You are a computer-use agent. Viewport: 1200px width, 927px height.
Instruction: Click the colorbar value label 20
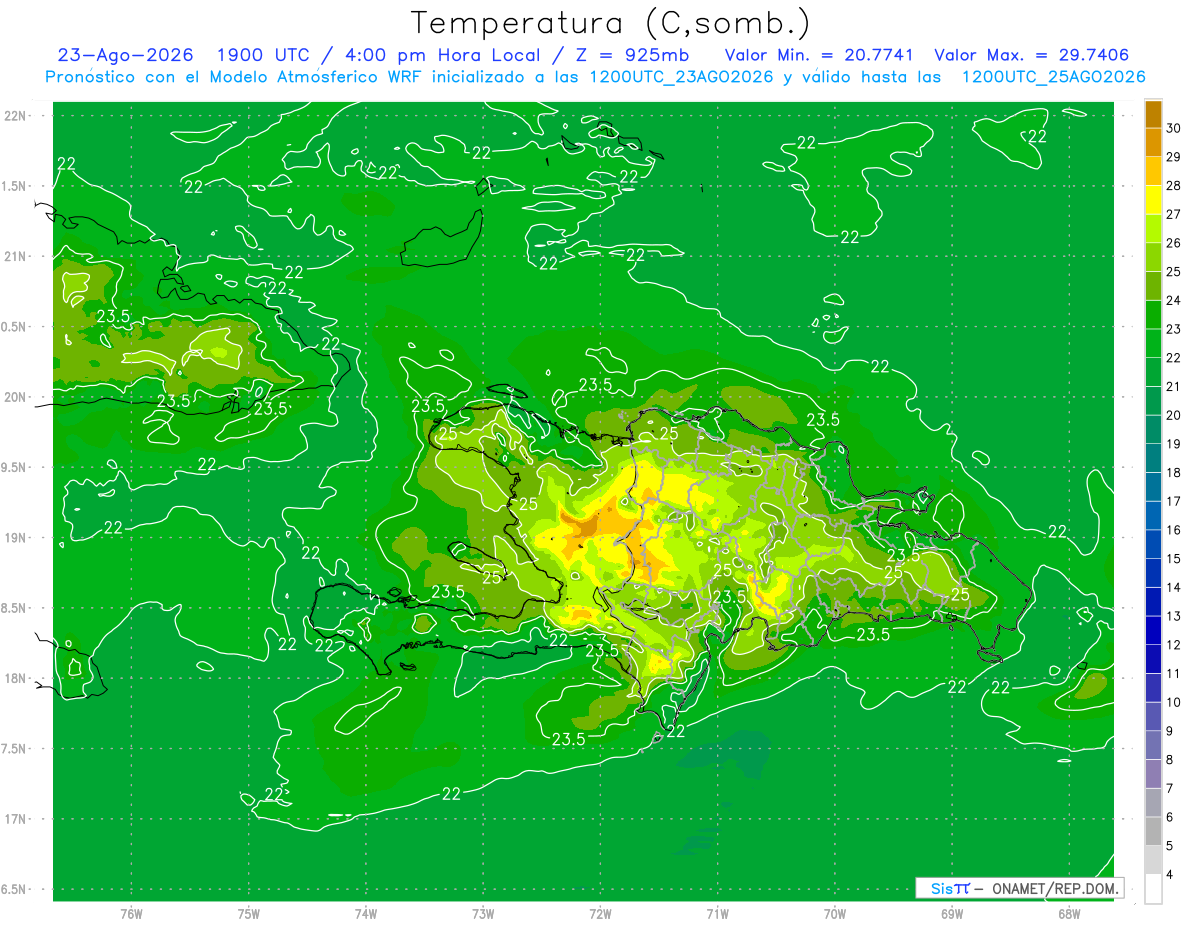pos(1174,415)
